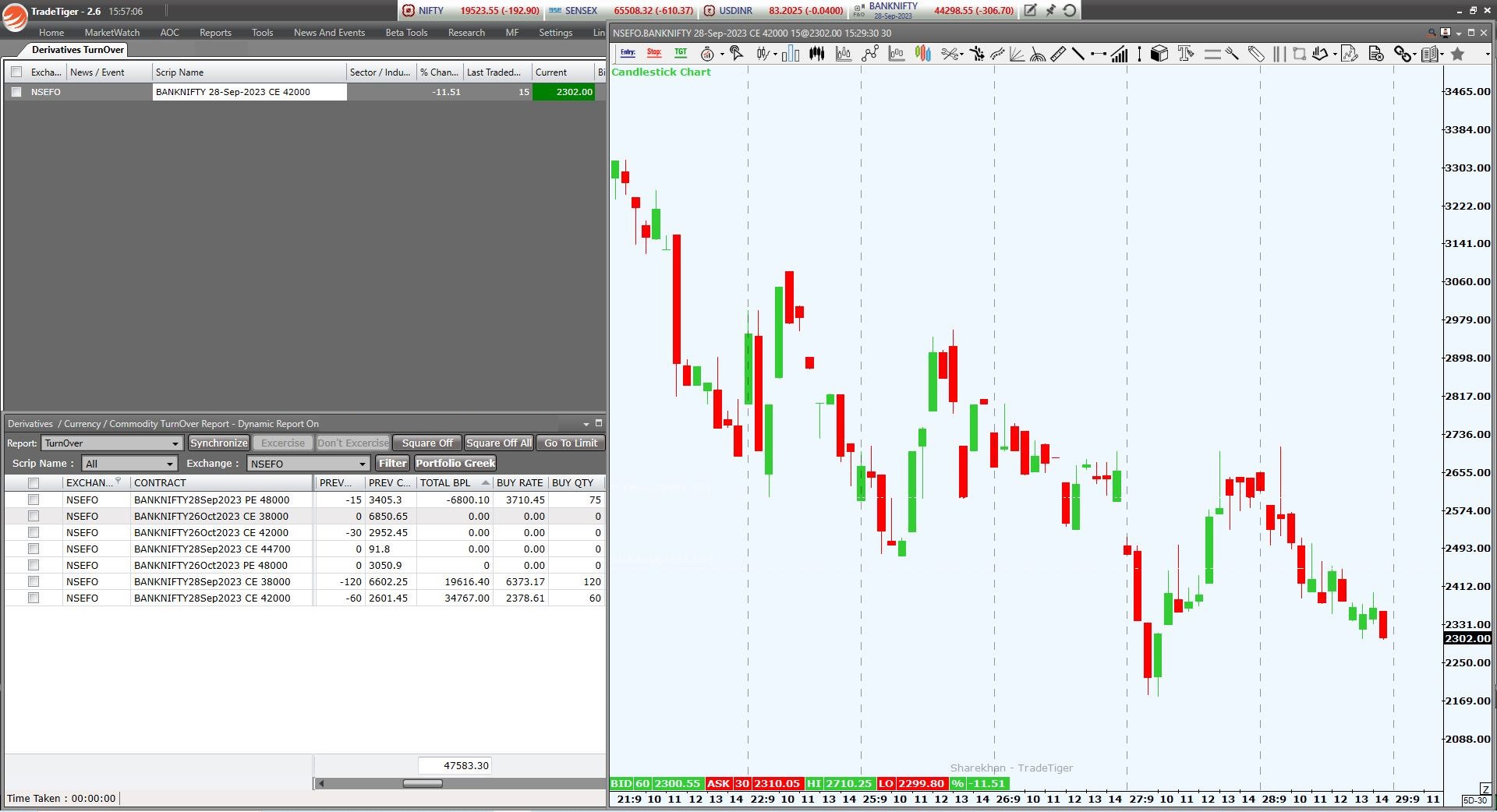Click the horizontal scrollbar thumb in turnover report
Viewport: 1497px width, 812px height.
423,783
